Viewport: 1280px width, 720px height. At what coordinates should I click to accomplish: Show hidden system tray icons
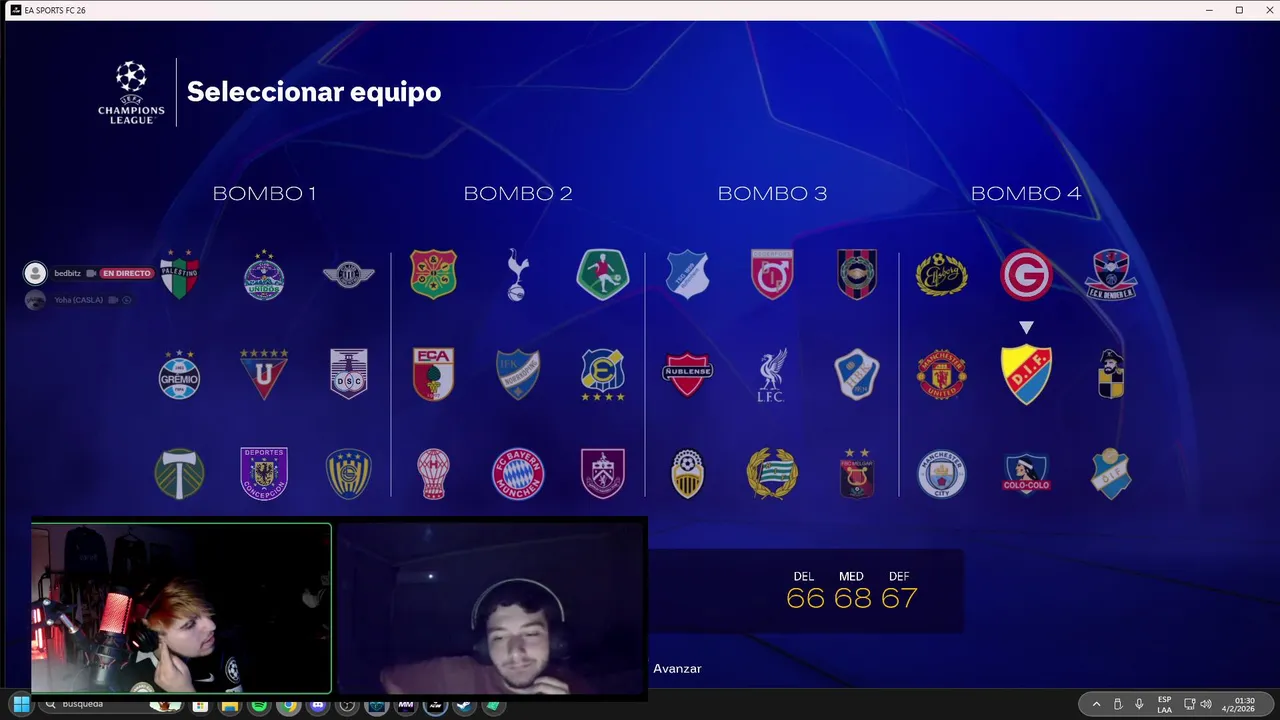point(1096,705)
